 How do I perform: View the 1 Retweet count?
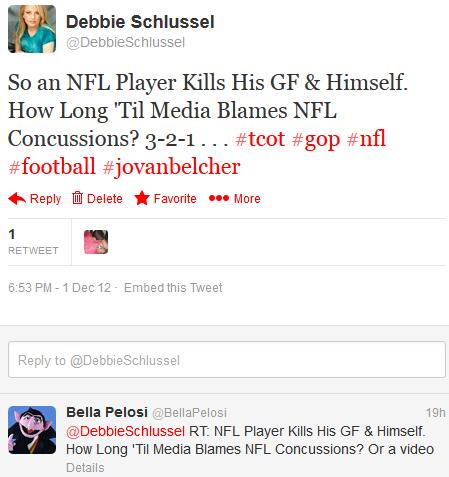click(33, 242)
